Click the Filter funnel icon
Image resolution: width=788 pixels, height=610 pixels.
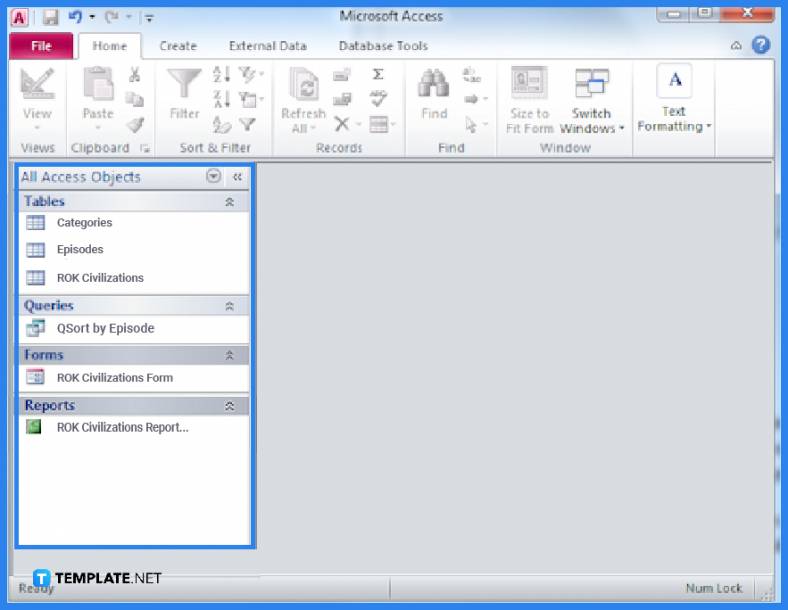(184, 84)
